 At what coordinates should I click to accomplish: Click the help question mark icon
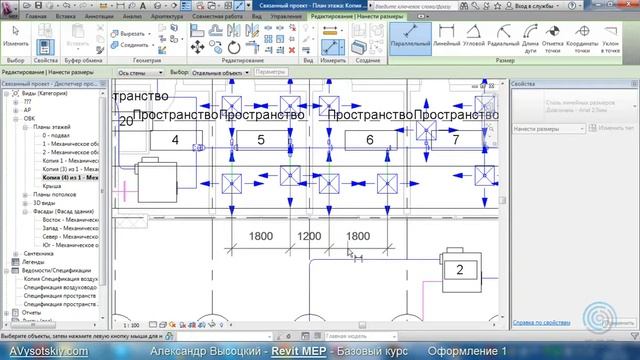pyautogui.click(x=572, y=6)
